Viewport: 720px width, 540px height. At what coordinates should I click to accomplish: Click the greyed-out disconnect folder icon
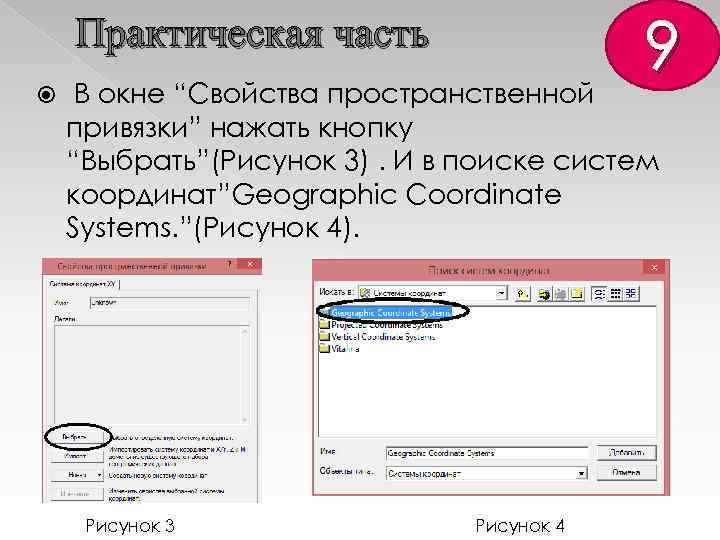(560, 294)
